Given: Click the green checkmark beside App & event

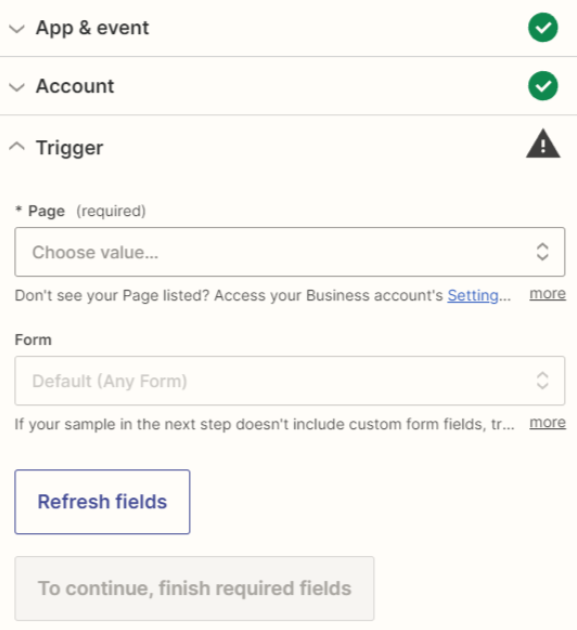Looking at the screenshot, I should (543, 27).
